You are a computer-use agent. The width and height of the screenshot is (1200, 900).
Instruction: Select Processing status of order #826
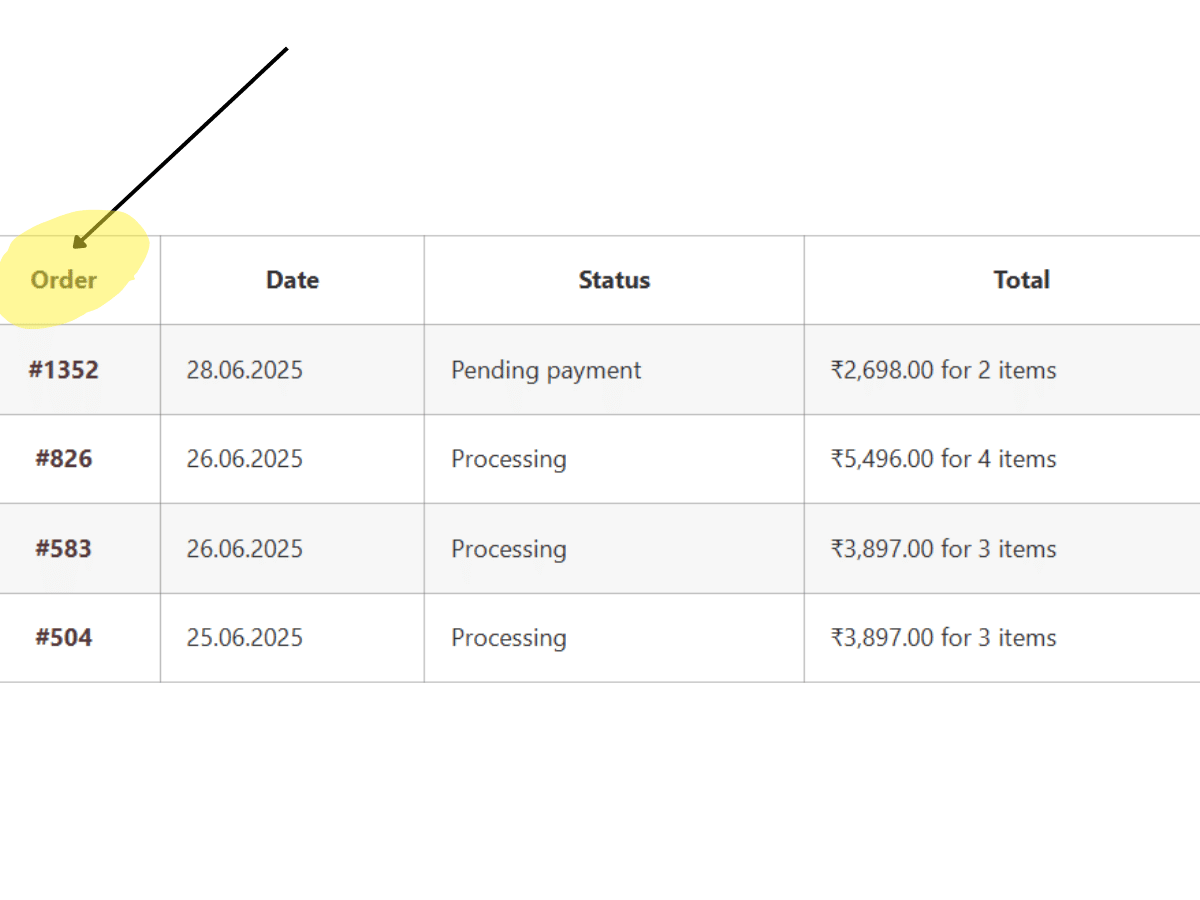click(509, 460)
